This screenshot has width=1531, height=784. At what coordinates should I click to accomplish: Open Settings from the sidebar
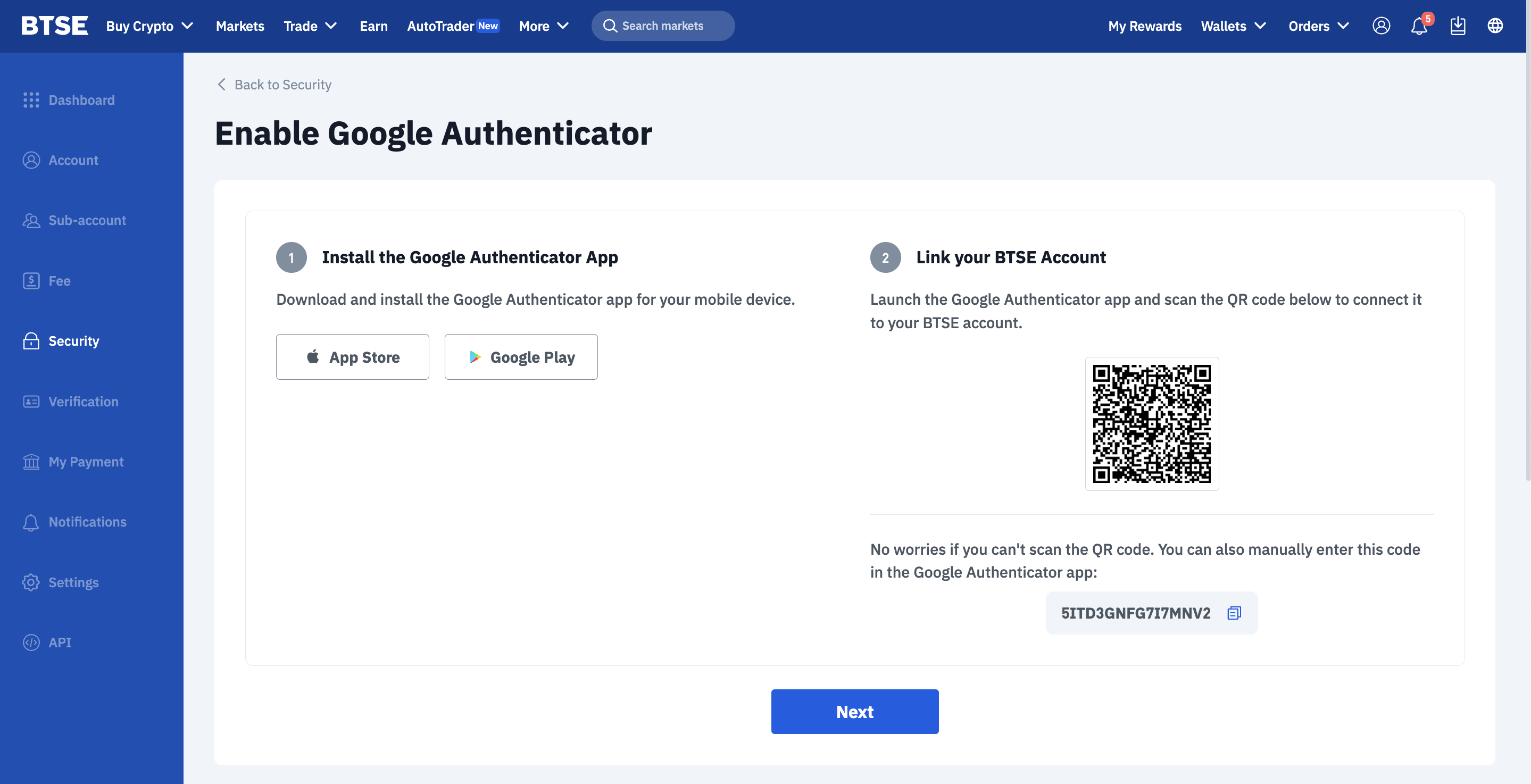[73, 582]
